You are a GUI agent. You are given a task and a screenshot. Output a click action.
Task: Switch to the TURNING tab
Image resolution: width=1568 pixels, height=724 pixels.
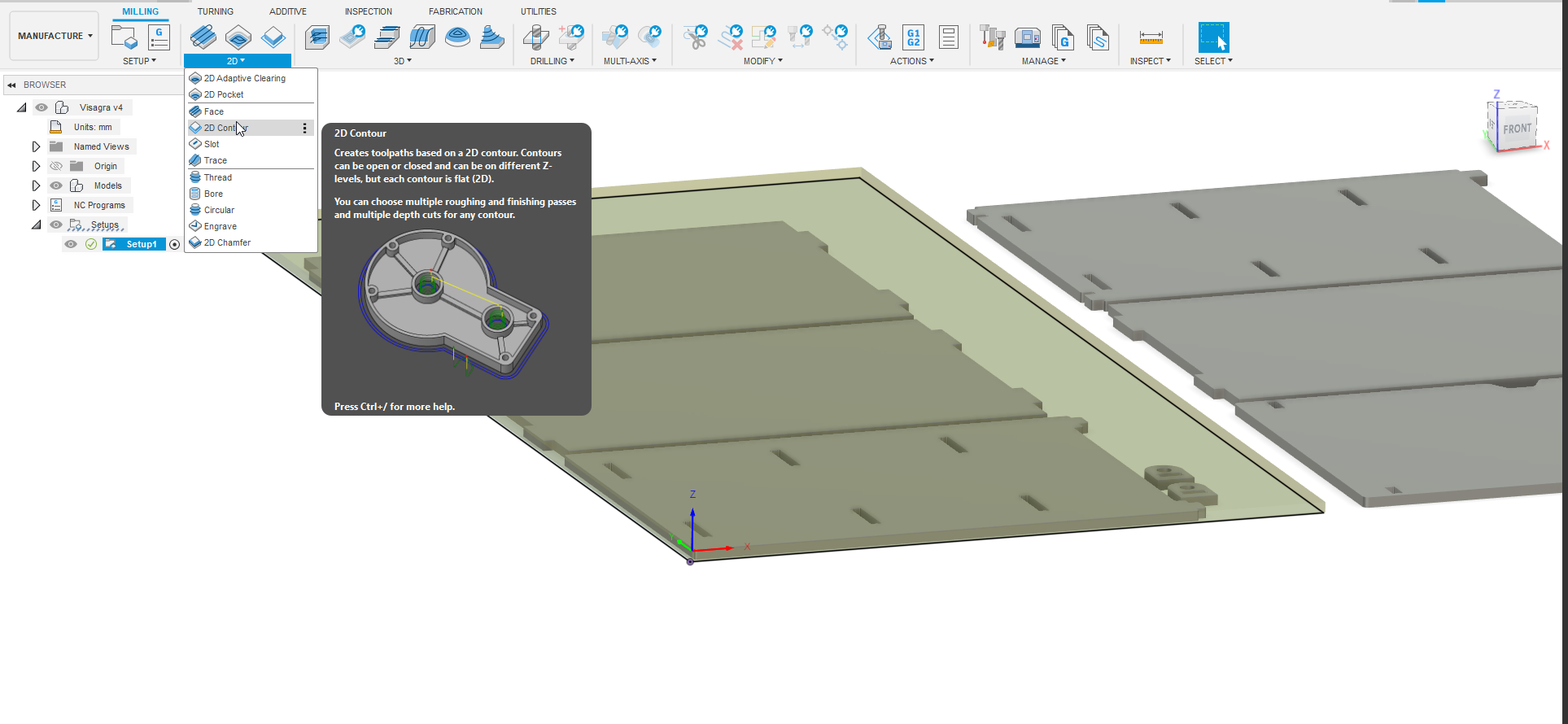coord(216,11)
